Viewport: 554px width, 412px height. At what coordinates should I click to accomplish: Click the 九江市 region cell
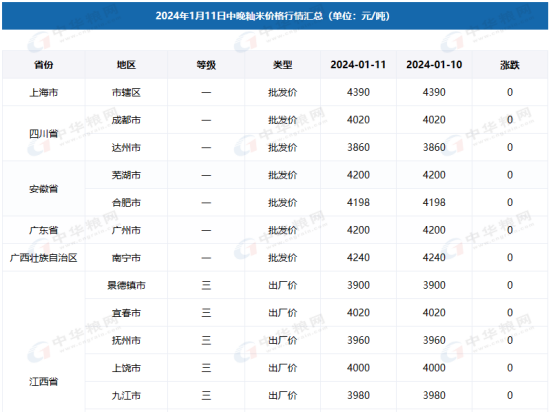(x=126, y=395)
